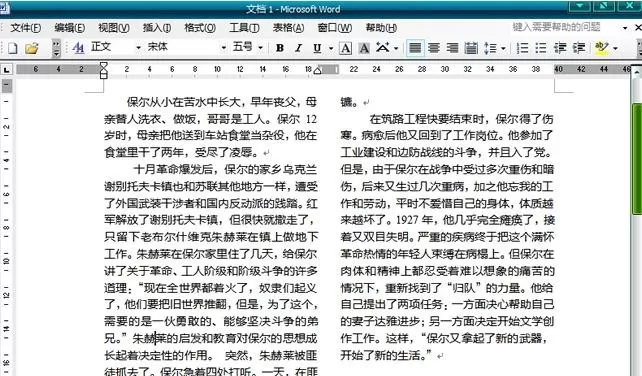Open the font size dropdown showing 五号
Viewport: 642px width, 376px height.
pyautogui.click(x=260, y=48)
